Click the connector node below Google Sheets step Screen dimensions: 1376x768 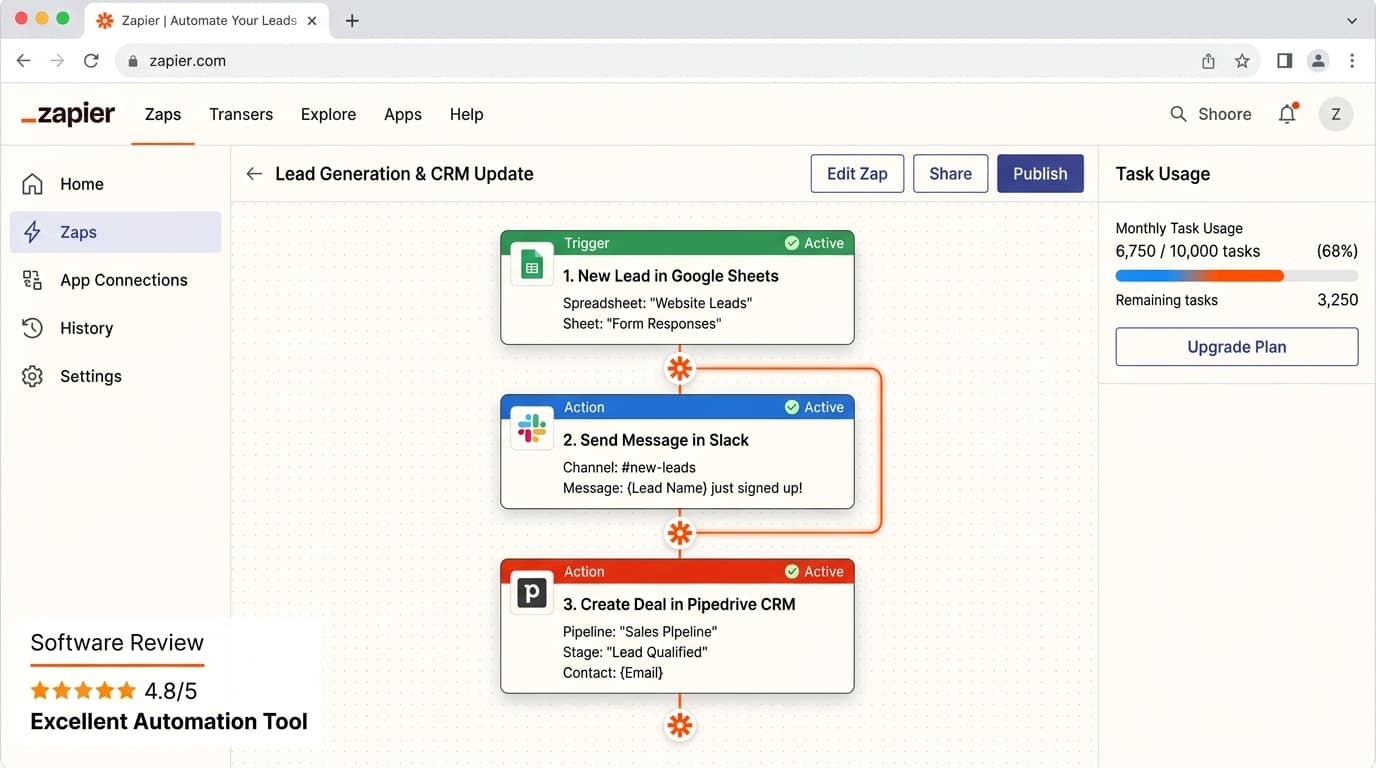(x=680, y=369)
